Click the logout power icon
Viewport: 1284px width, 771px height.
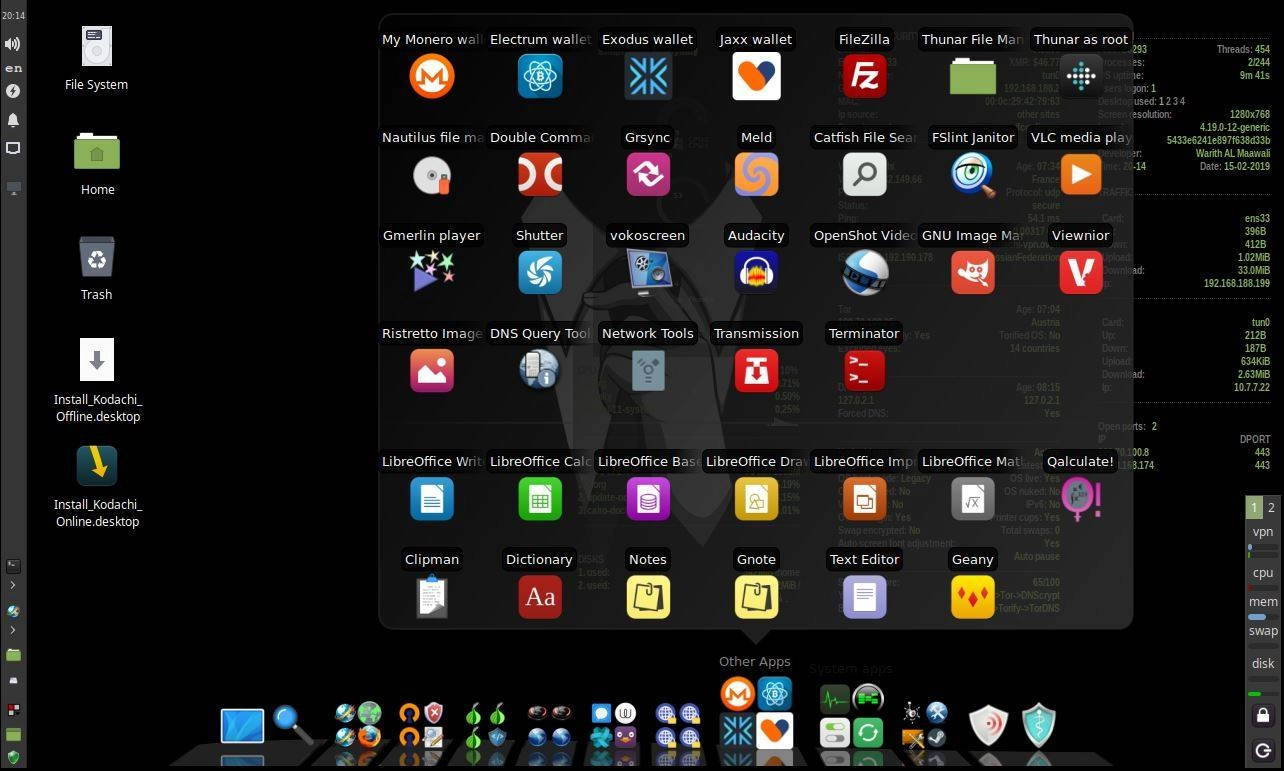pyautogui.click(x=1263, y=750)
